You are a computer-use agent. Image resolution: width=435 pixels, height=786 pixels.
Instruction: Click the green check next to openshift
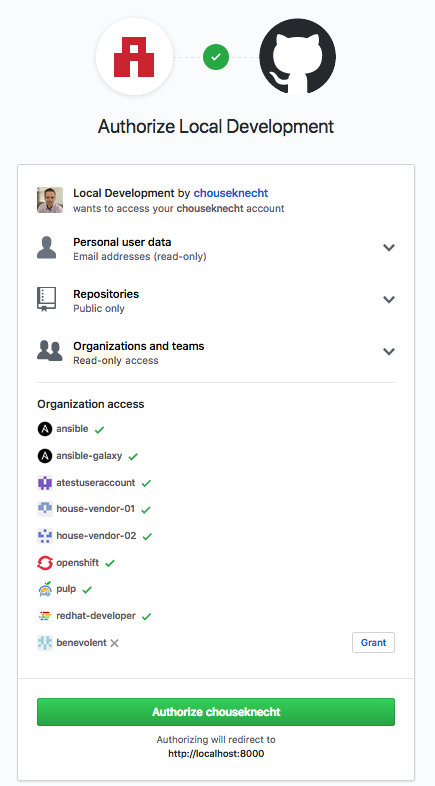[x=110, y=563]
